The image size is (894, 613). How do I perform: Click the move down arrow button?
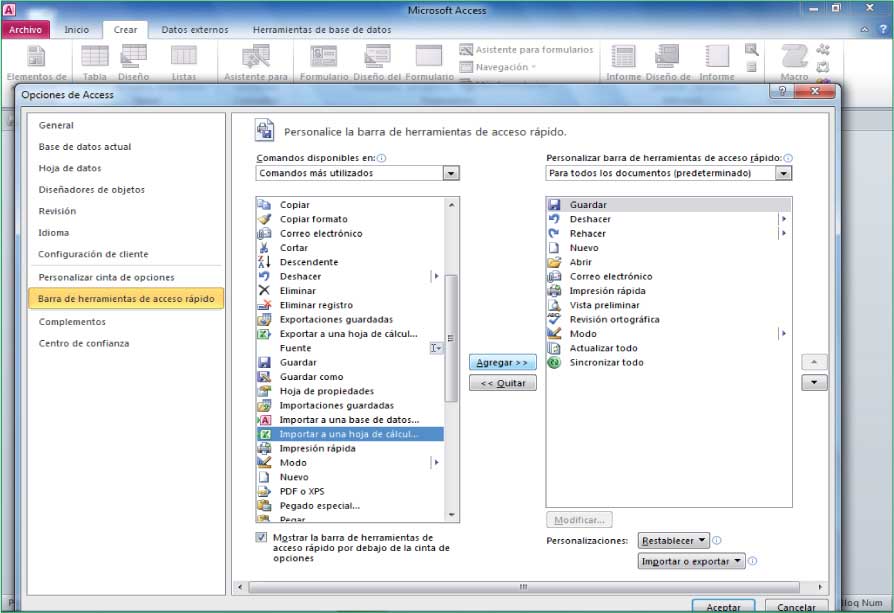[814, 383]
